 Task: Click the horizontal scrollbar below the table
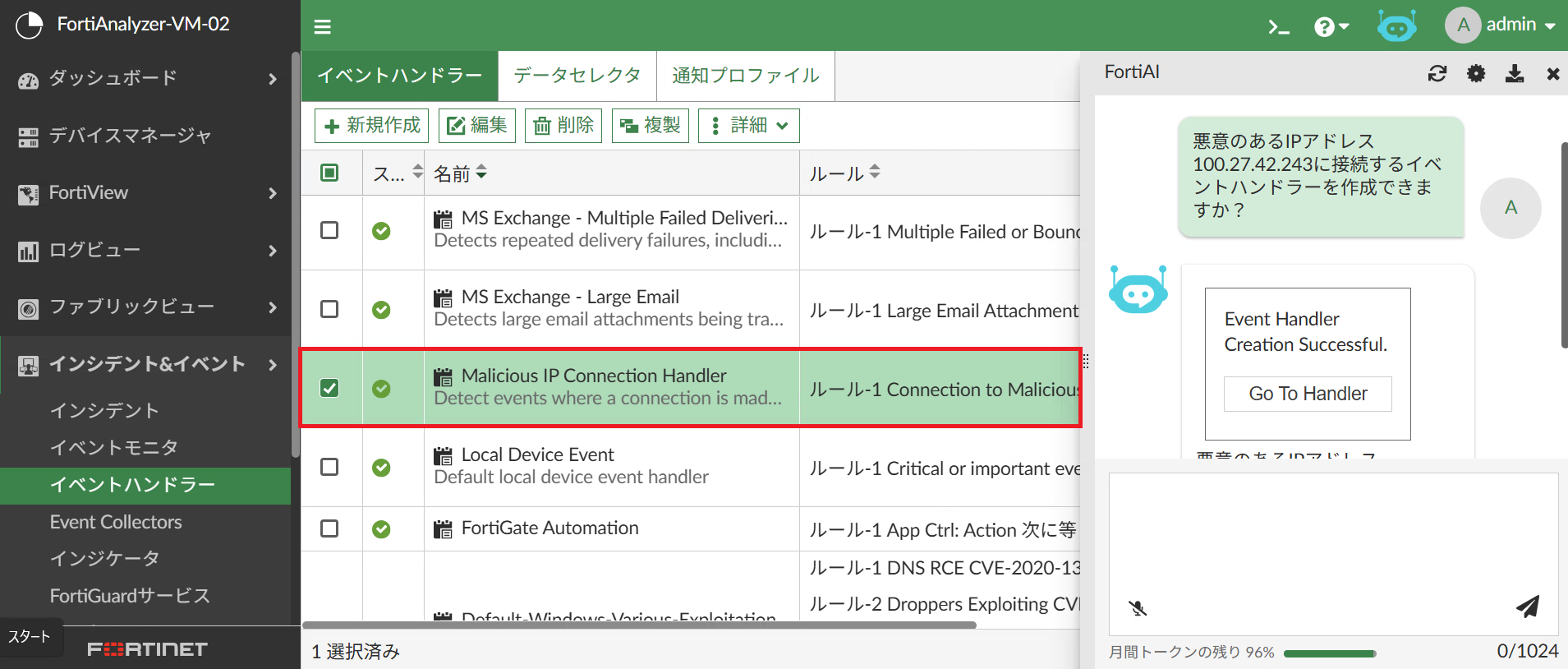coord(639,625)
